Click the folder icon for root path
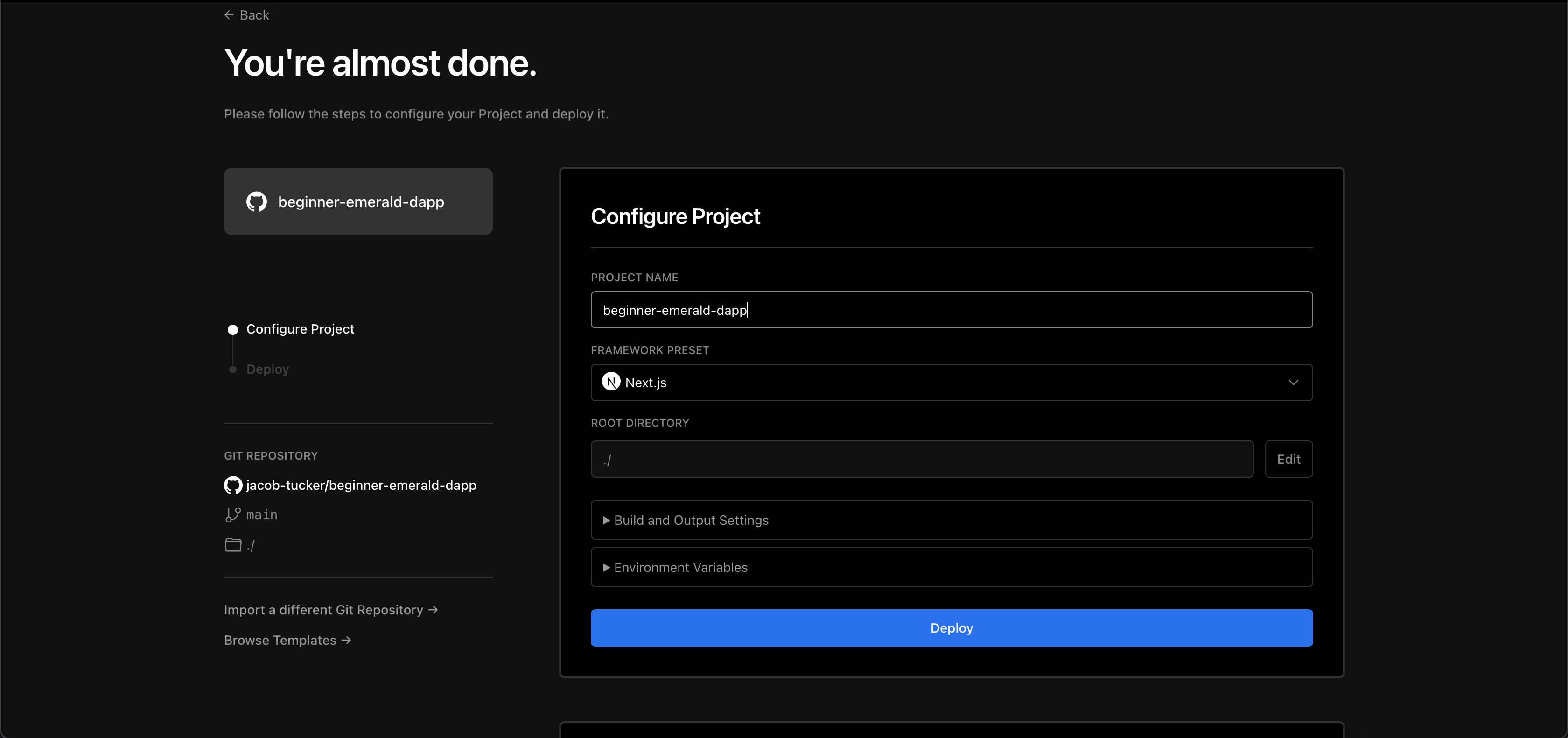 (x=233, y=545)
